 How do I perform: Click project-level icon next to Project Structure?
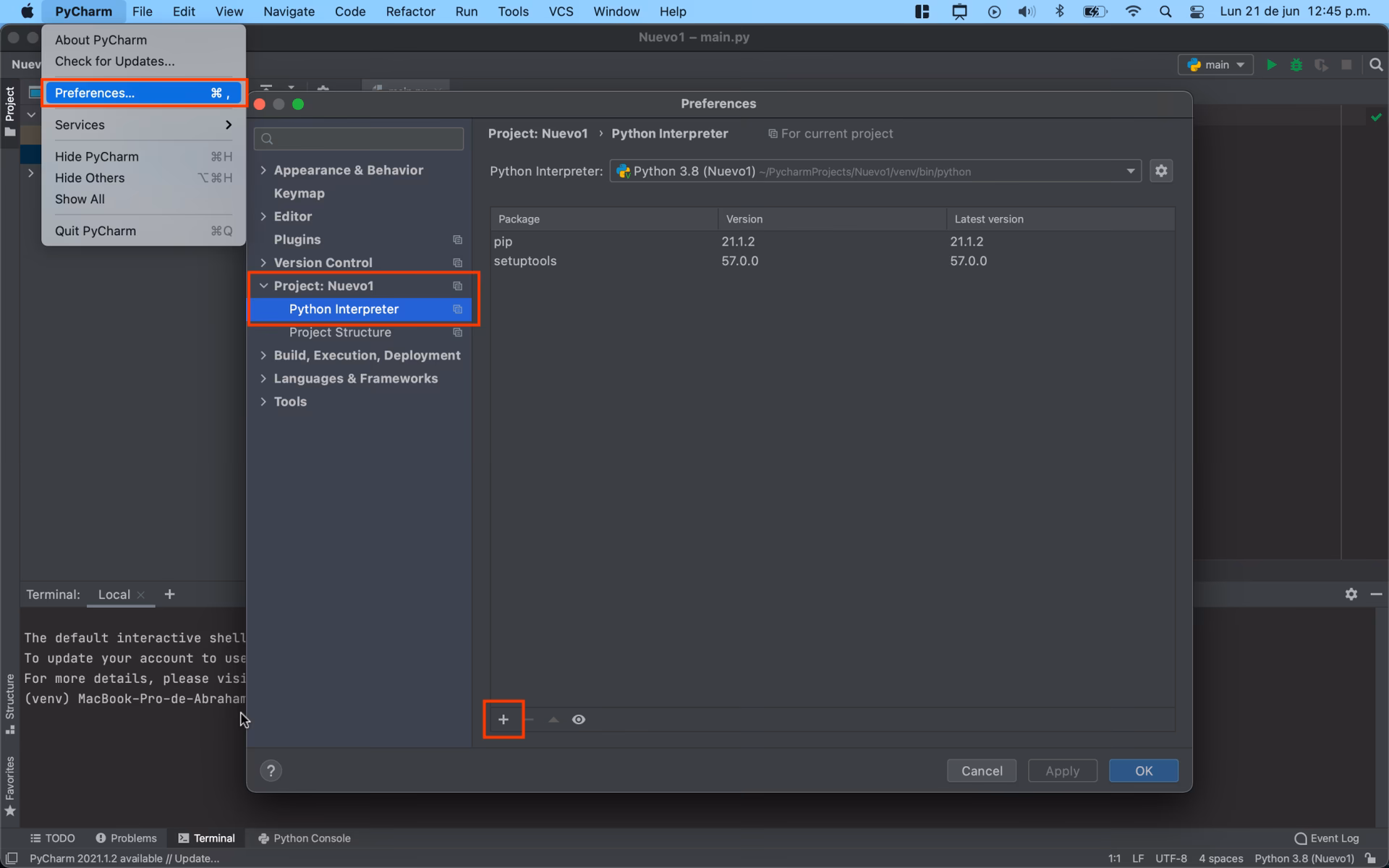457,332
